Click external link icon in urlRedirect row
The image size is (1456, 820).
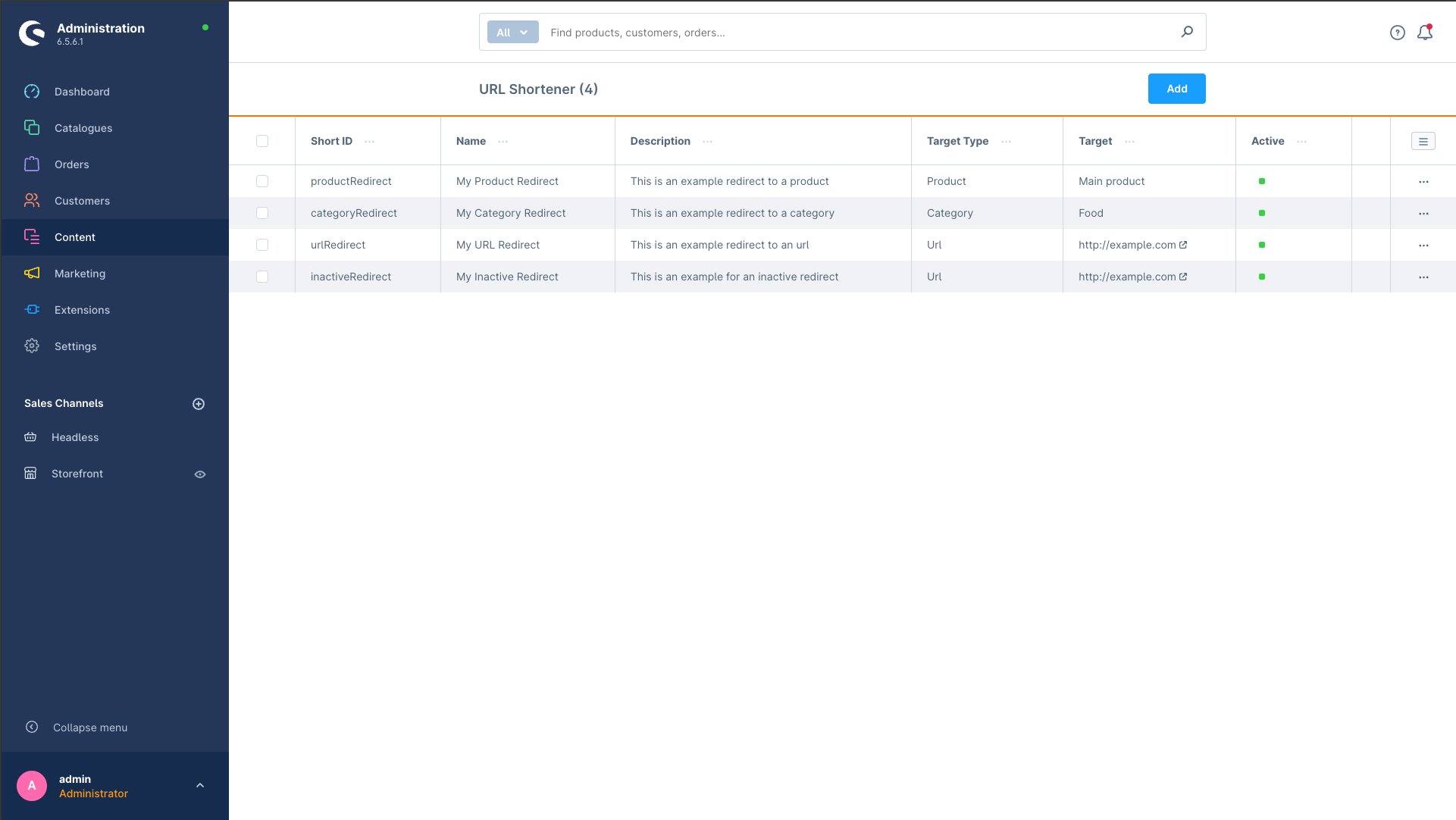tap(1183, 245)
